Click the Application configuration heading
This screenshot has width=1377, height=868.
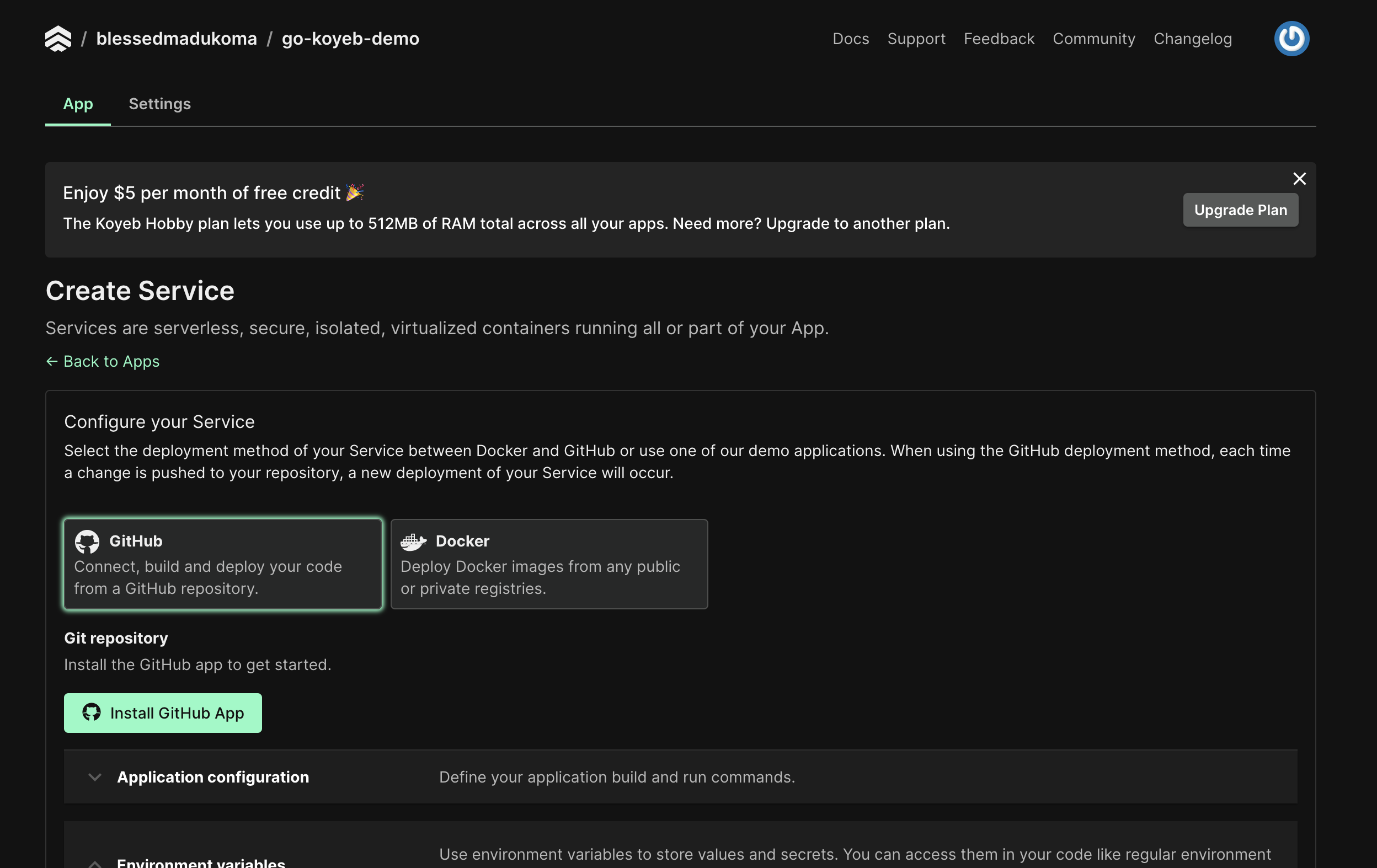coord(213,777)
